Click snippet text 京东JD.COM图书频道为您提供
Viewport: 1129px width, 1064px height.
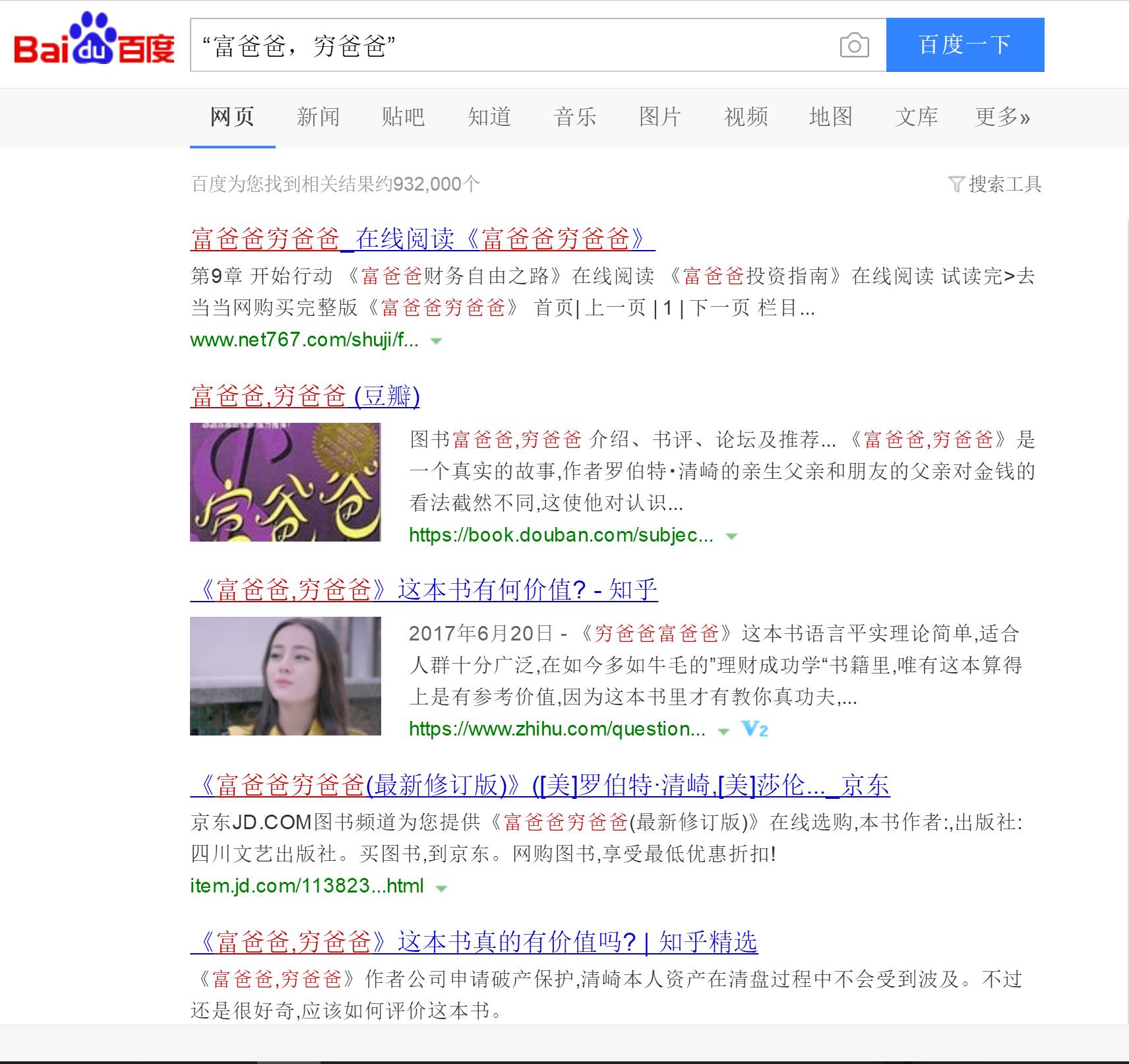click(x=336, y=823)
